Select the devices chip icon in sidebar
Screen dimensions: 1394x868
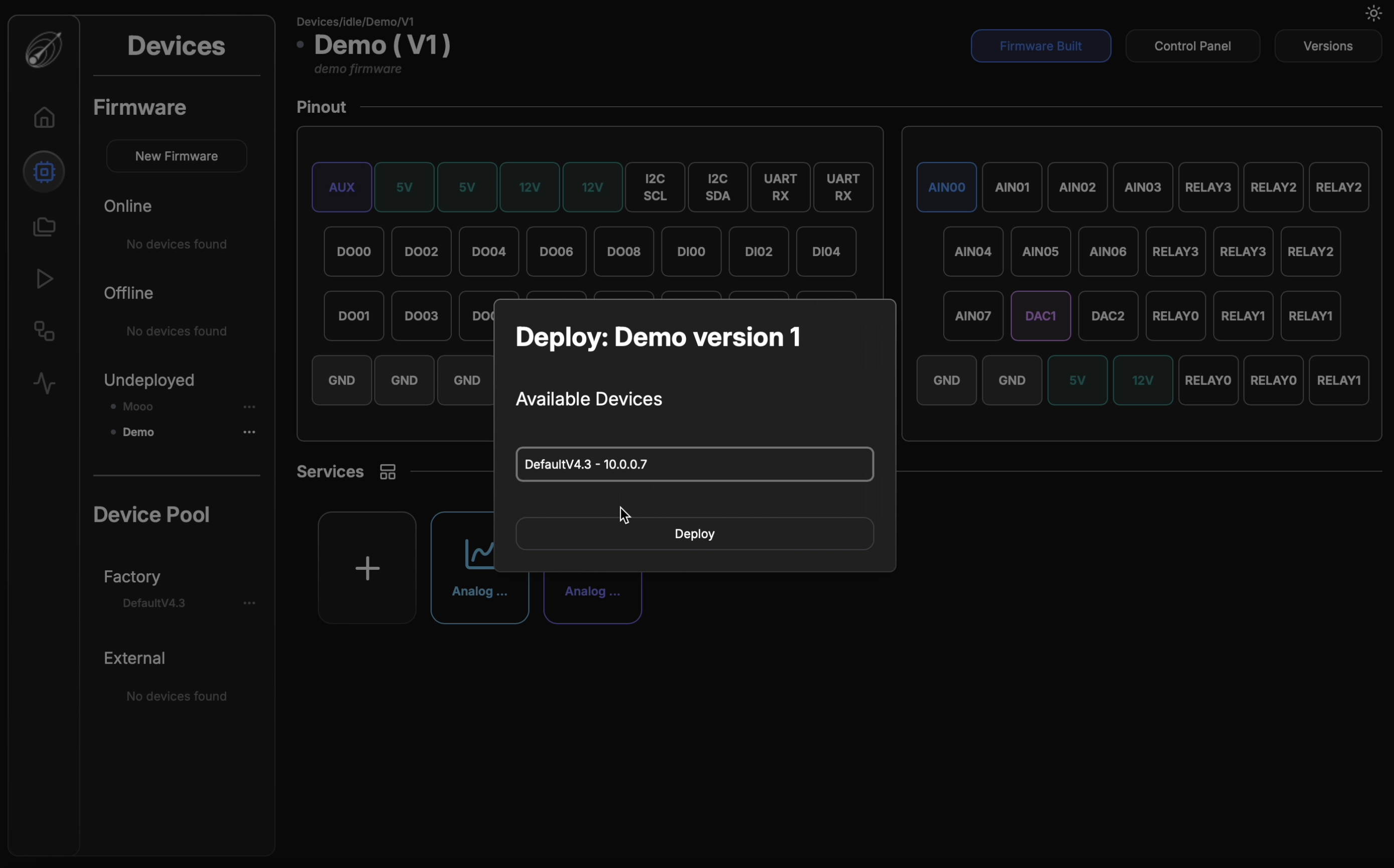point(44,172)
